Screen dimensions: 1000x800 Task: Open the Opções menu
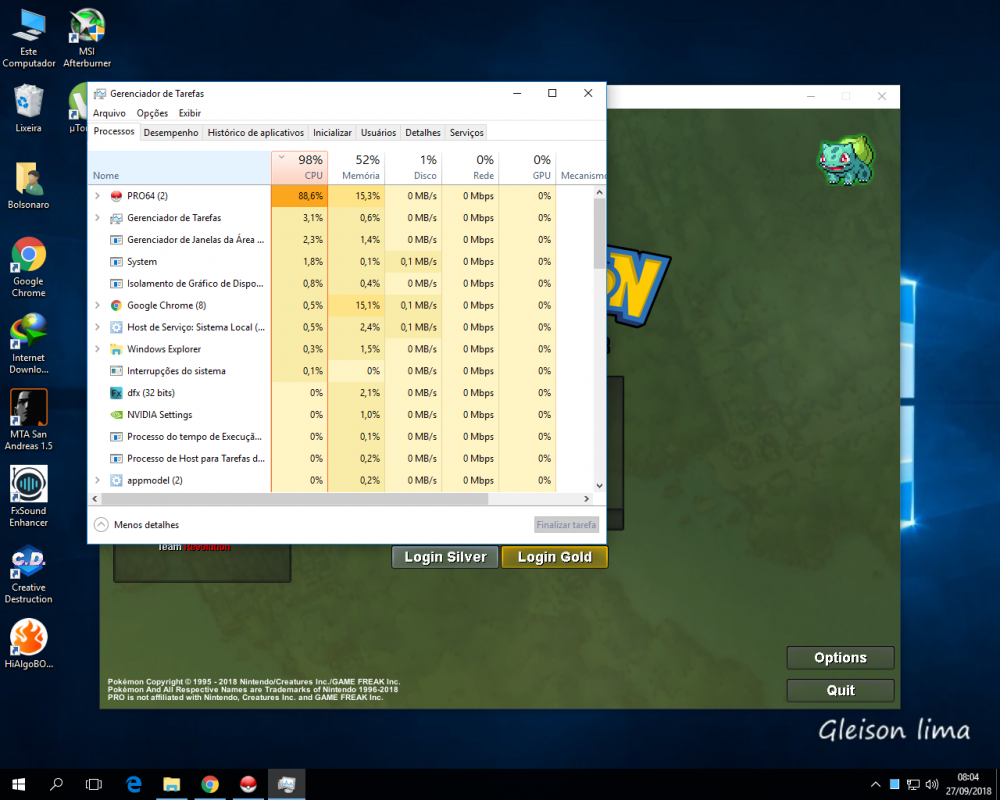point(152,114)
